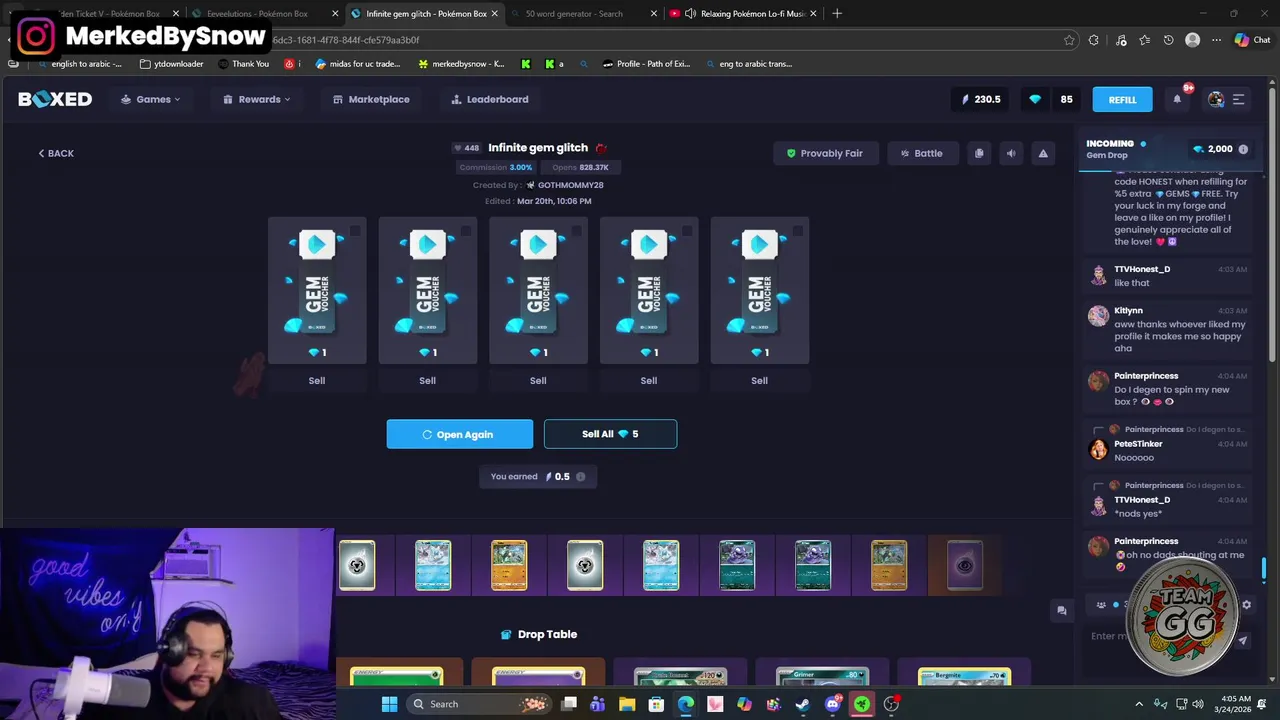Screen dimensions: 1280x720
Task: Expand the Rewards dropdown menu
Action: tap(257, 99)
